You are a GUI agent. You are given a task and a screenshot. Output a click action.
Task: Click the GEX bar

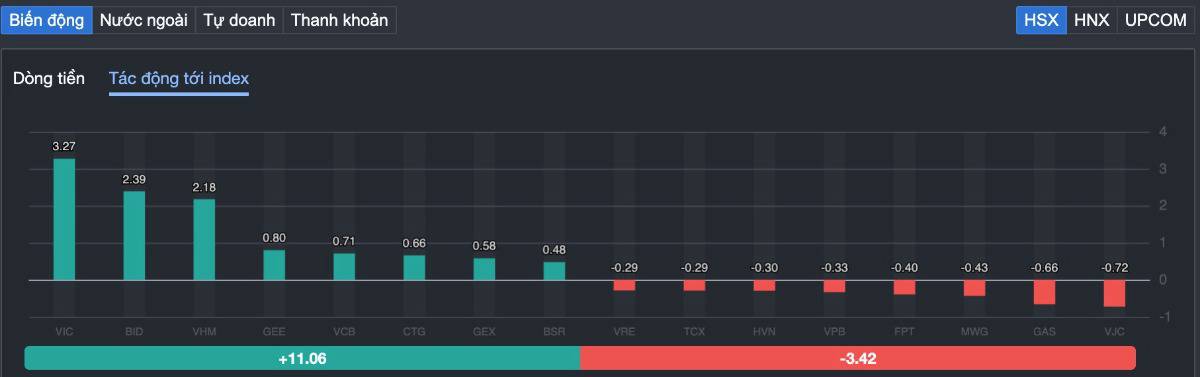(x=484, y=270)
